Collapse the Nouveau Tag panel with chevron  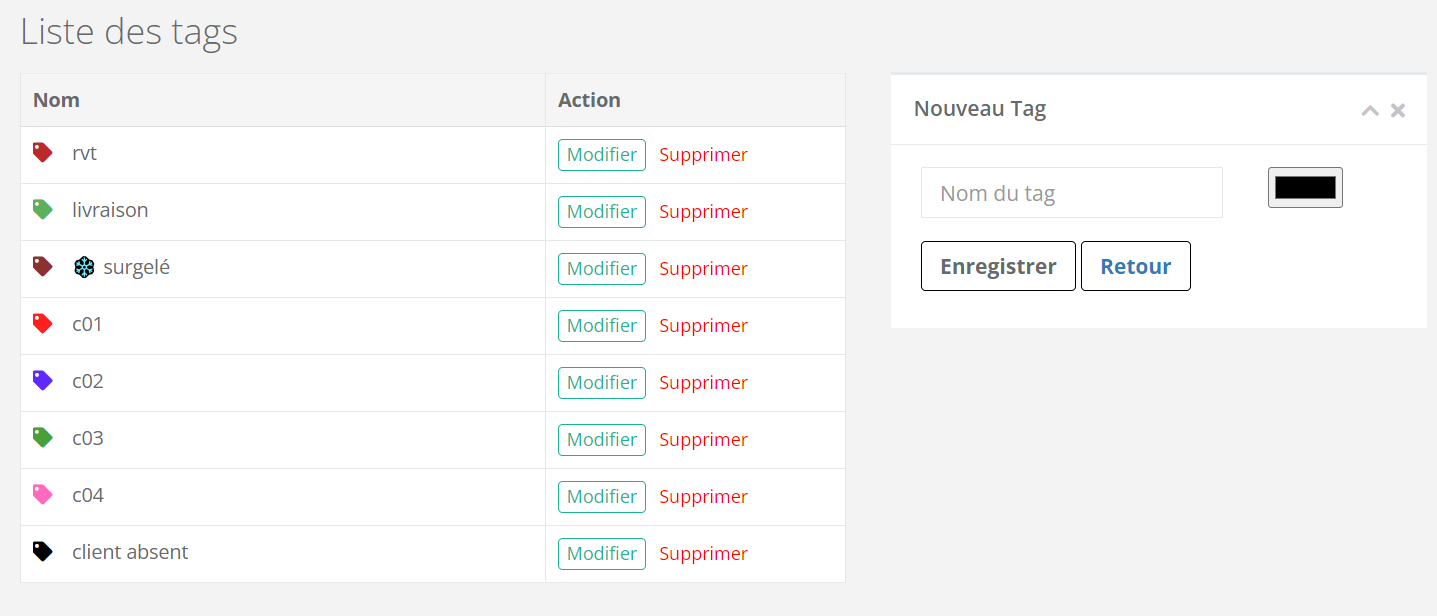pyautogui.click(x=1370, y=110)
